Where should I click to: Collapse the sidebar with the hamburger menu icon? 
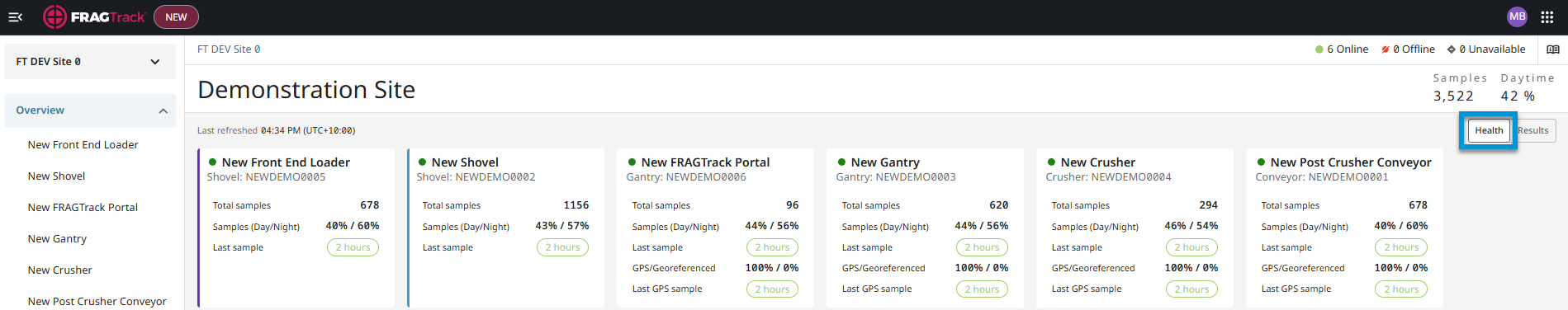point(15,16)
